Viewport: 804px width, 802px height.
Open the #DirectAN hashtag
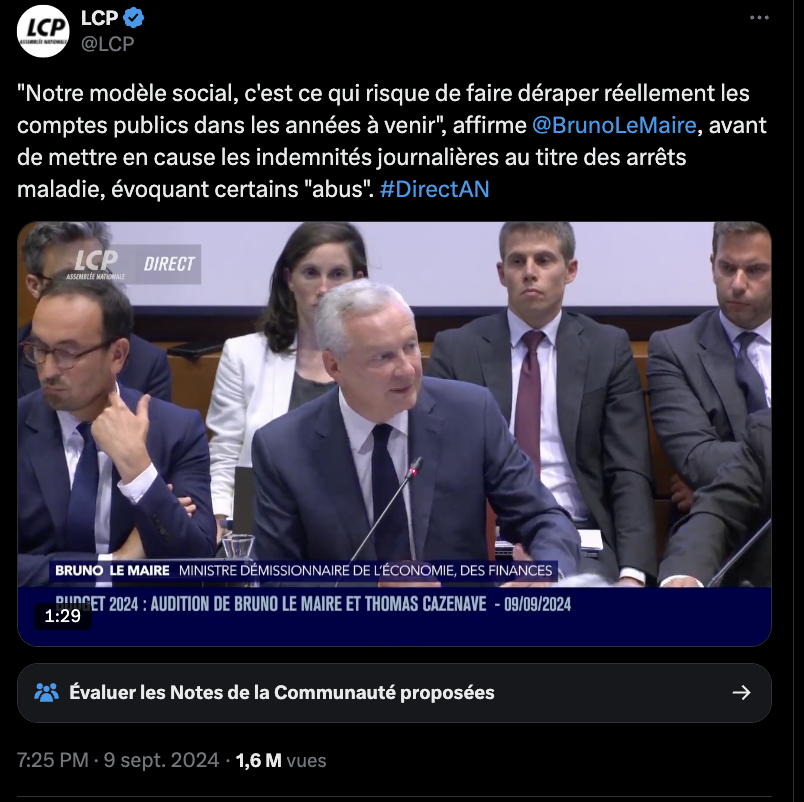pos(434,189)
